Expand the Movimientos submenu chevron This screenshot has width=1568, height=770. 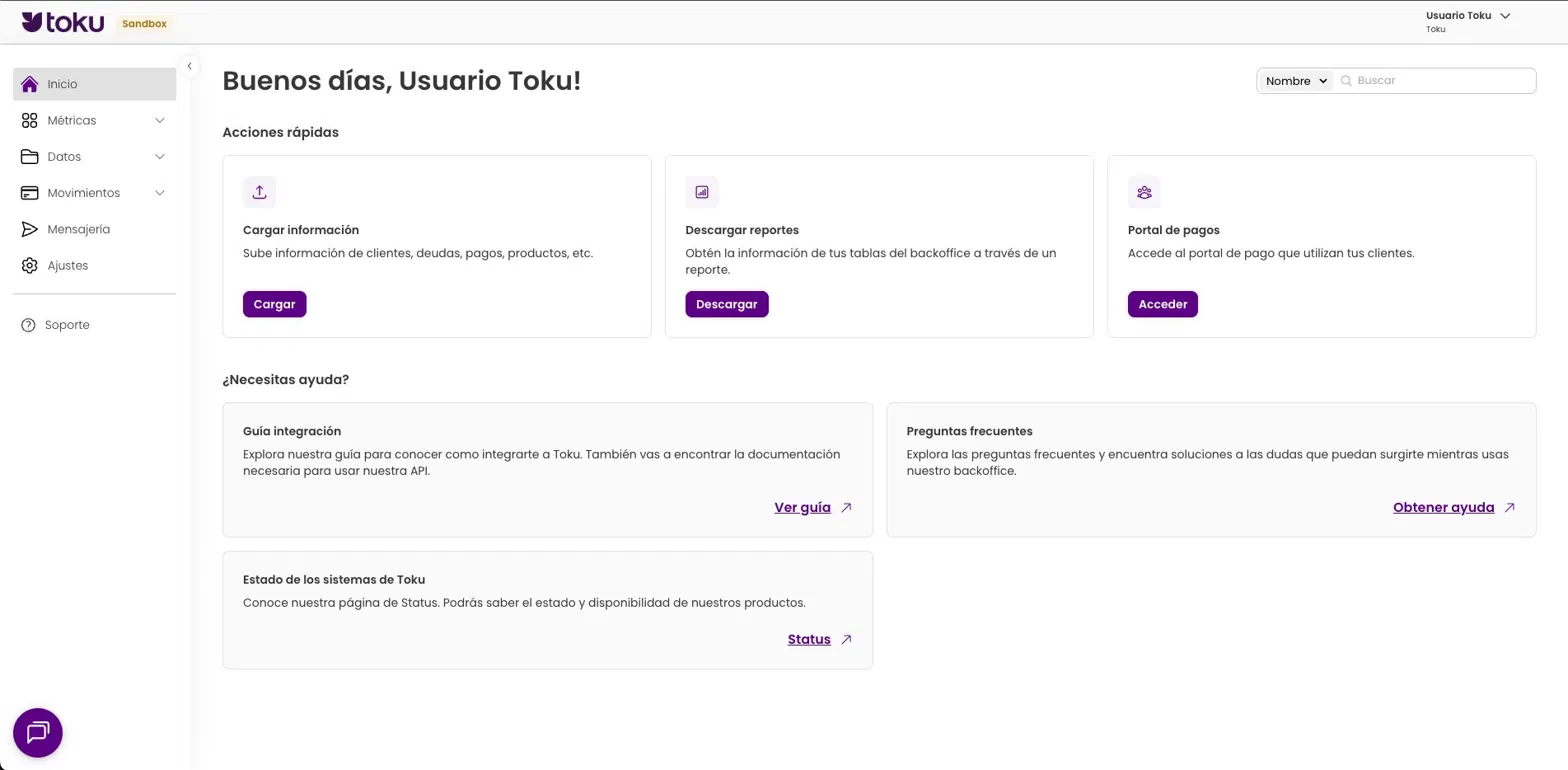click(160, 193)
